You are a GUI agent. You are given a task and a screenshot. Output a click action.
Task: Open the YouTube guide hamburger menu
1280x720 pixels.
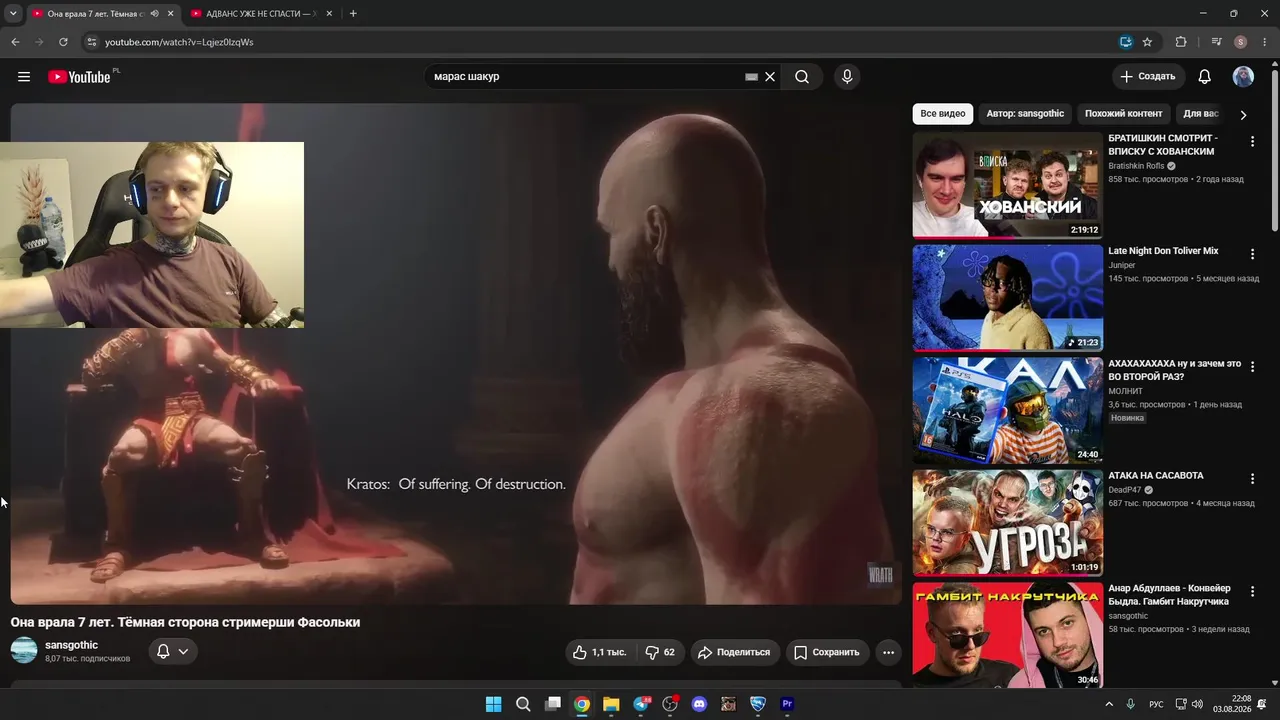coord(24,77)
